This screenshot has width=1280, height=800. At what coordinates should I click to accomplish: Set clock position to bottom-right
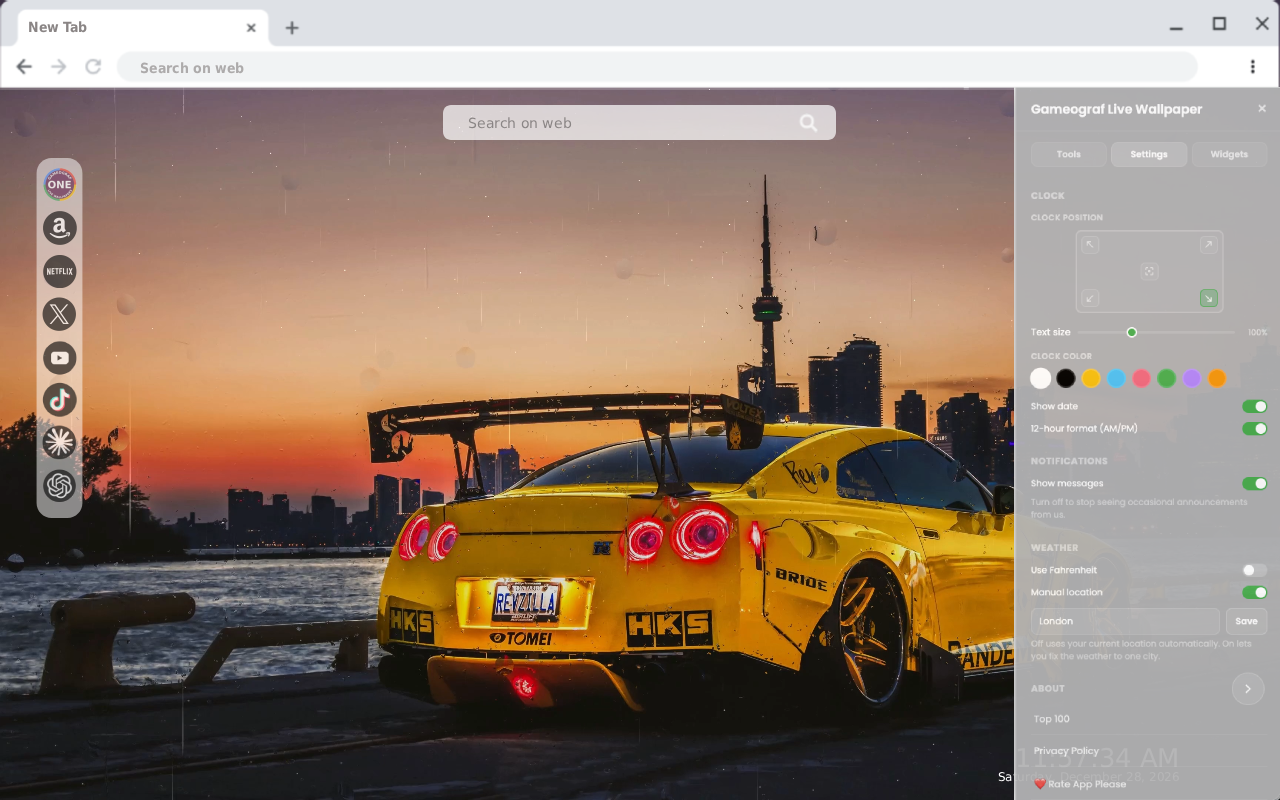(1208, 298)
